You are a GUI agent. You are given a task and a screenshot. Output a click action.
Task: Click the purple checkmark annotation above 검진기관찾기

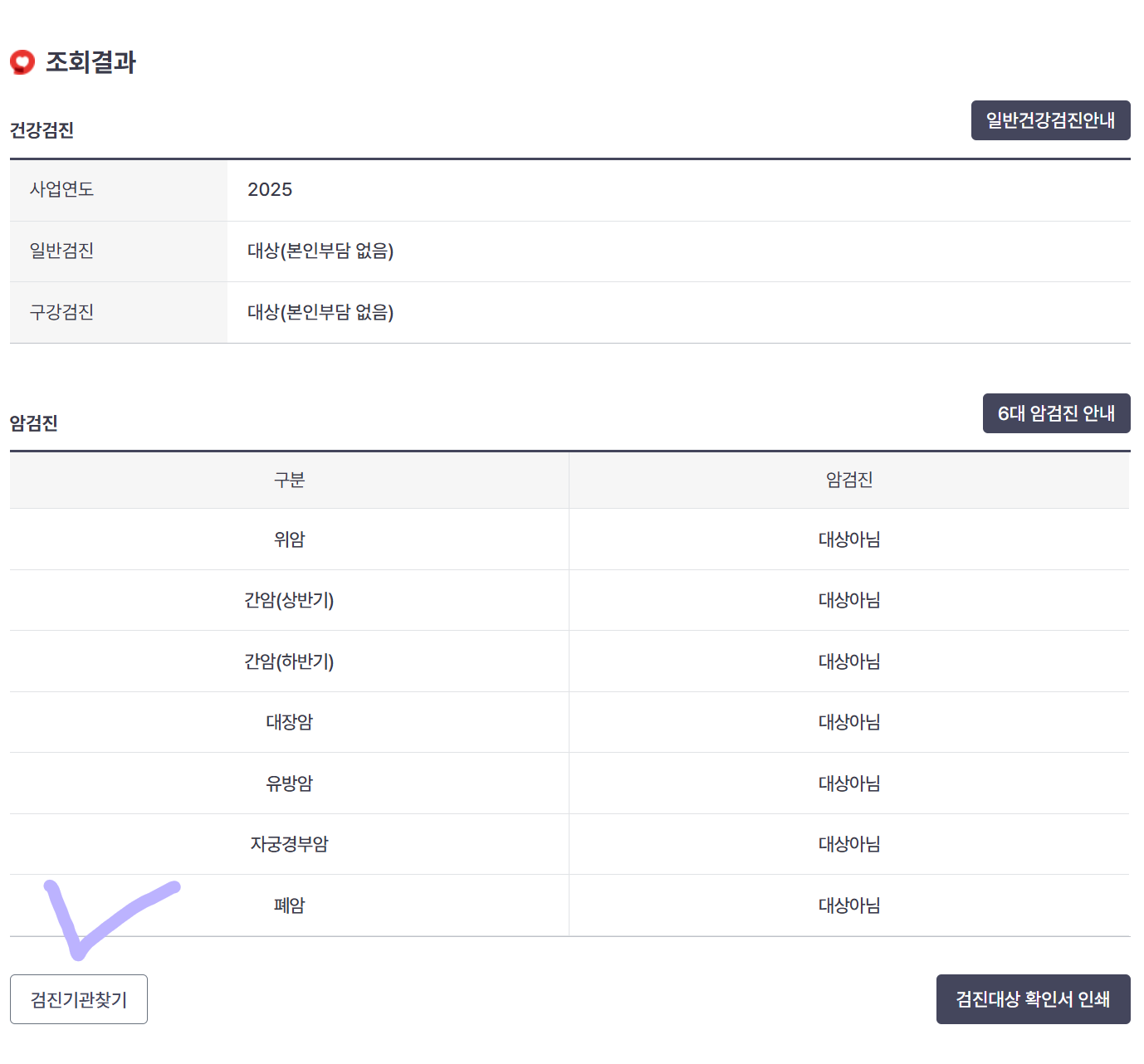tap(112, 917)
